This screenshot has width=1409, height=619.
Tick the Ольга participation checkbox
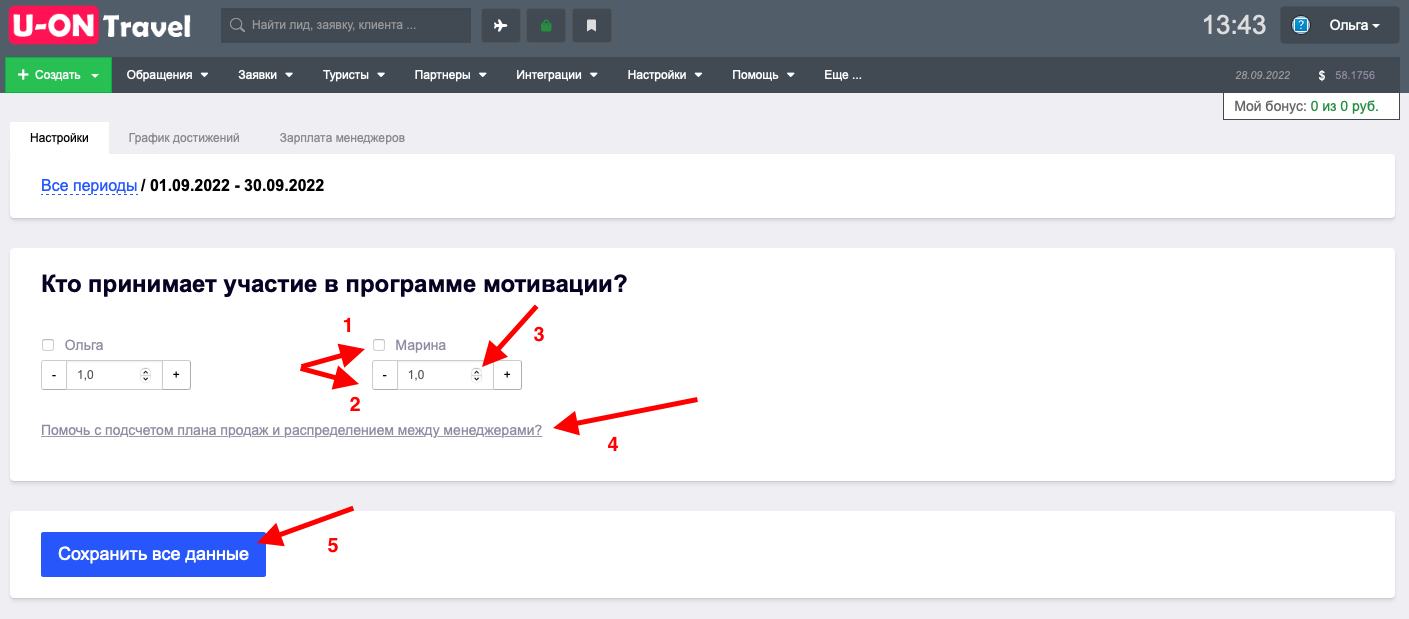[x=47, y=345]
